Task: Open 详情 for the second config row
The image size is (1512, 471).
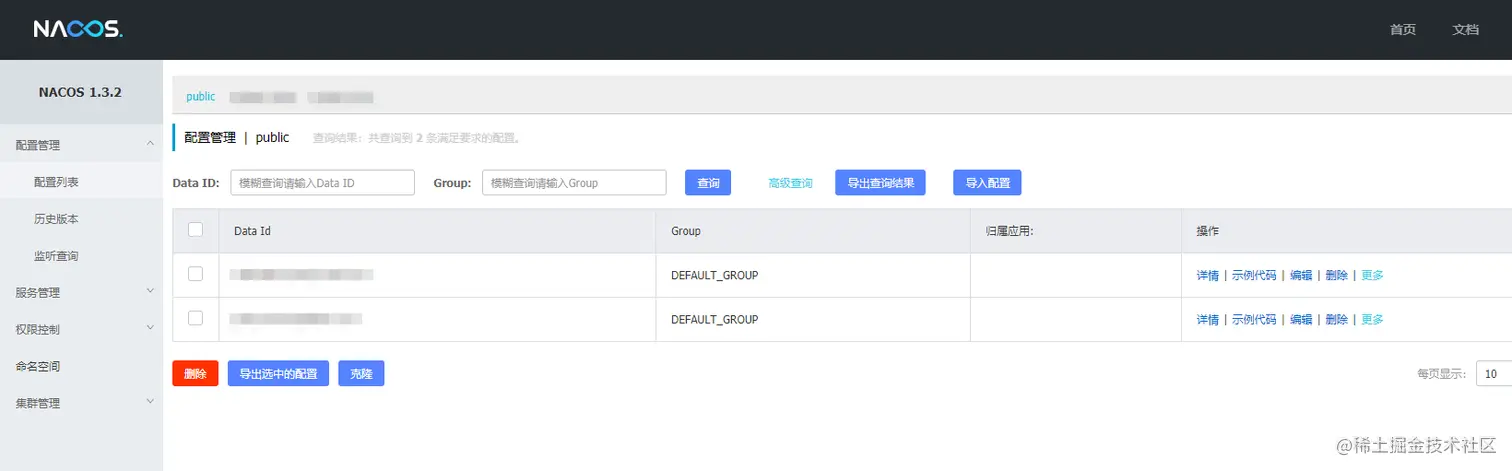Action: pyautogui.click(x=1208, y=320)
